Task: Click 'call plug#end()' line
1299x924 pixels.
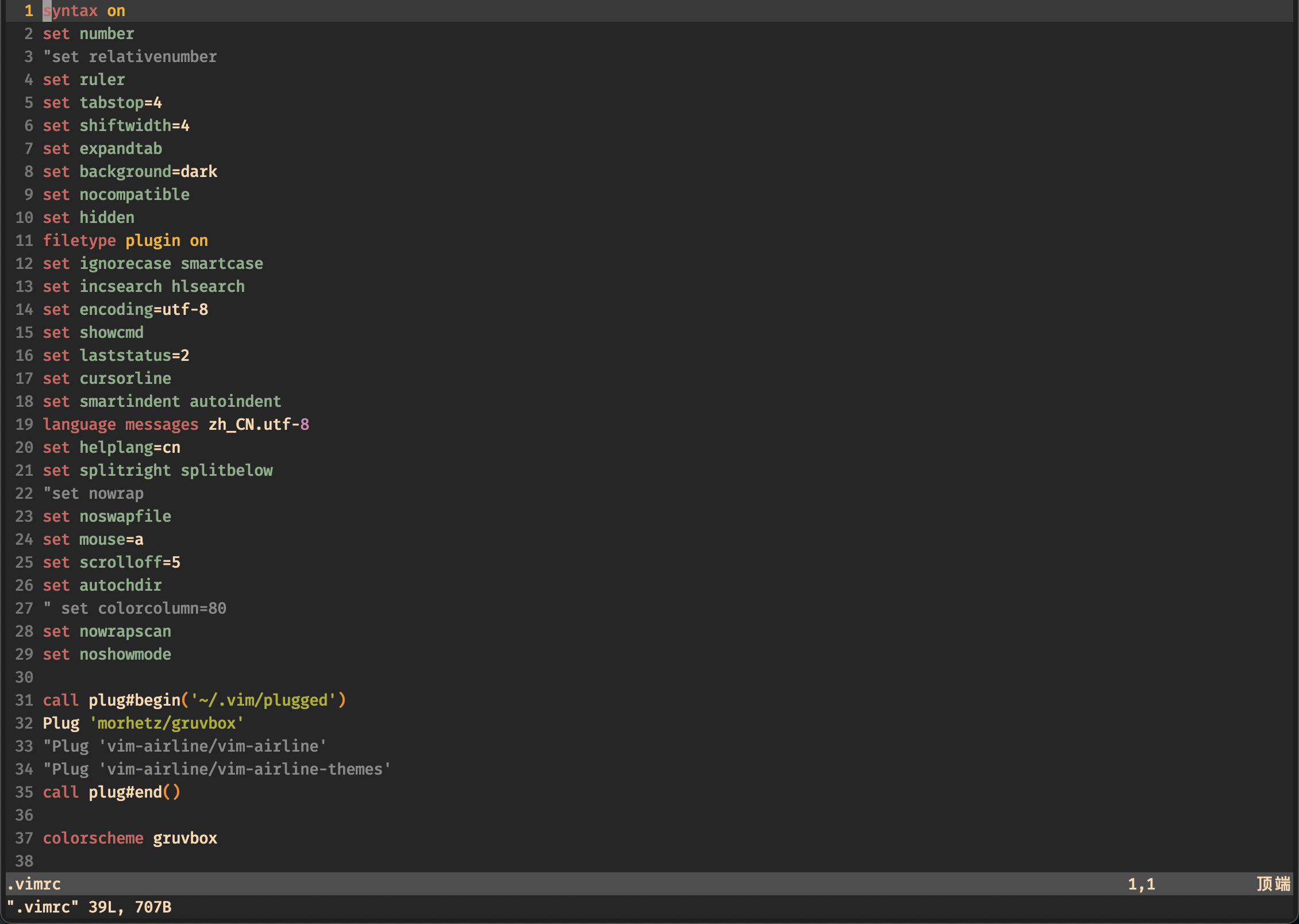Action: (x=112, y=792)
